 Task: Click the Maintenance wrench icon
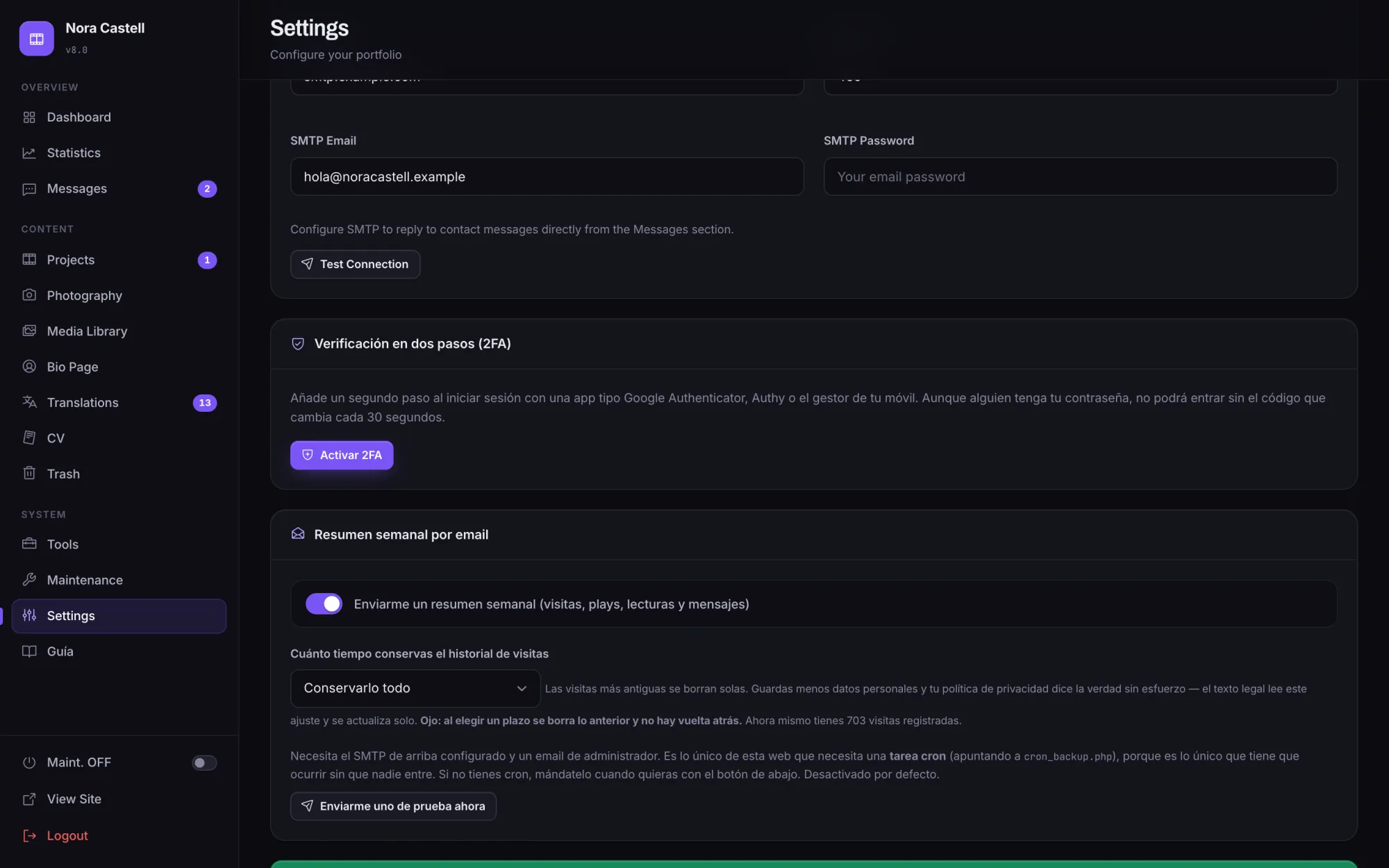pos(29,580)
